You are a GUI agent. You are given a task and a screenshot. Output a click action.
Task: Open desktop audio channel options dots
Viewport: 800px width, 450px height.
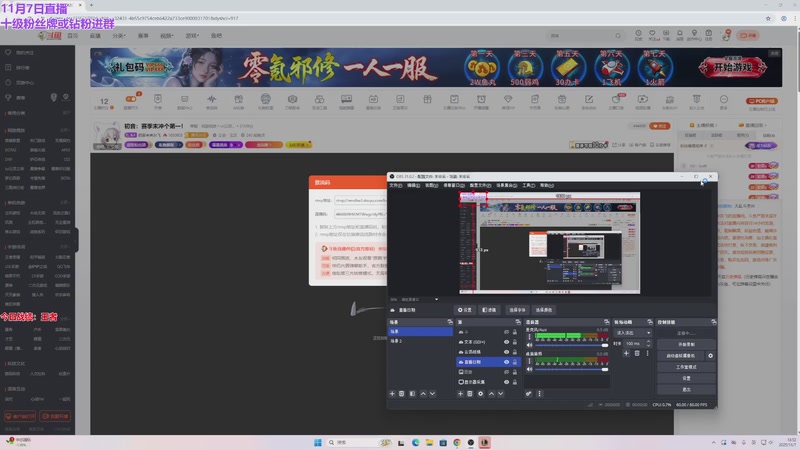[529, 361]
